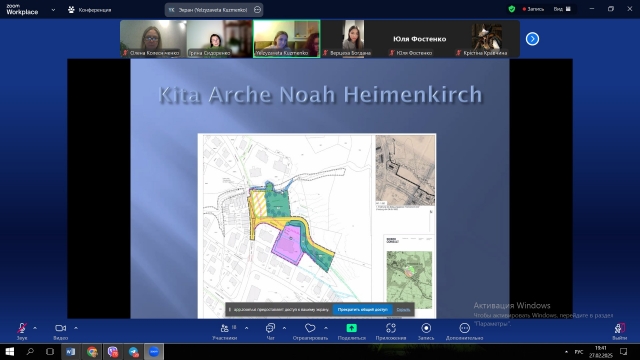Open the Zoom Workplace dropdown arrow

(53, 10)
